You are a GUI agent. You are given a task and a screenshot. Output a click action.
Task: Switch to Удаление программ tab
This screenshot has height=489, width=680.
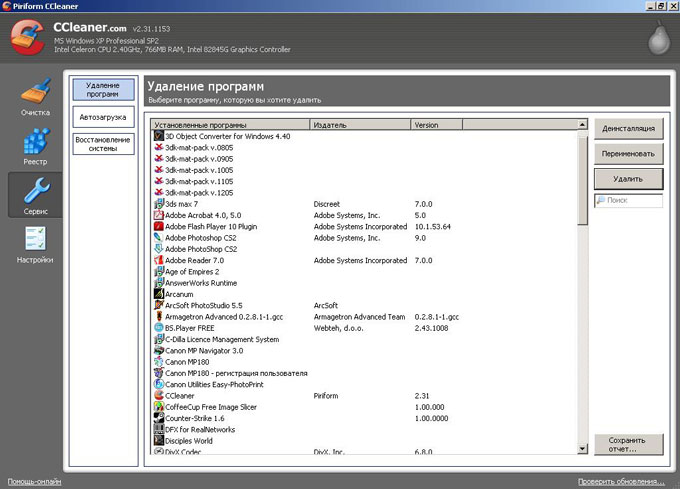103,90
